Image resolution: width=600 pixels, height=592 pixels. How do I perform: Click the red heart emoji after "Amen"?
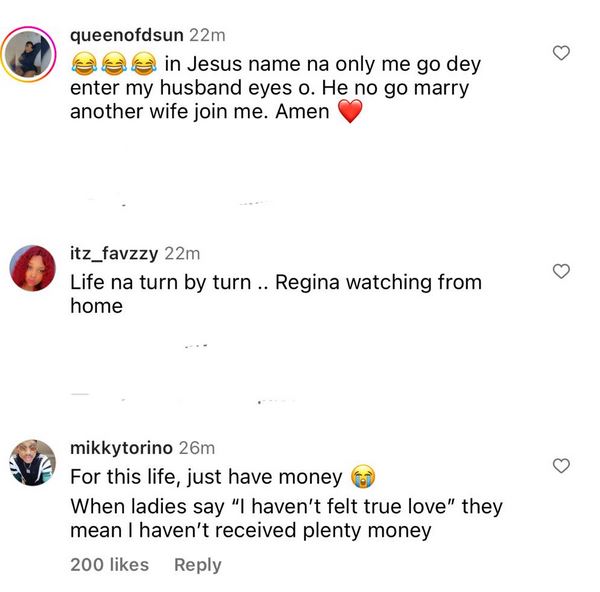tap(349, 113)
